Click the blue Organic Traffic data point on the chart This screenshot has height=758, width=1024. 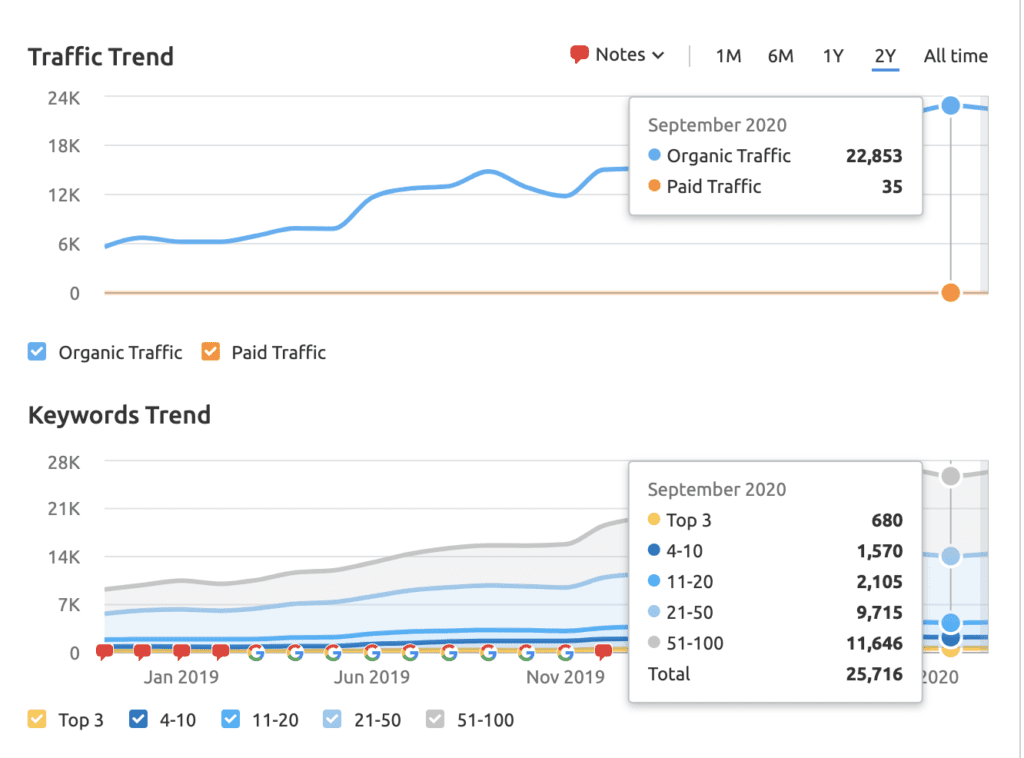951,105
